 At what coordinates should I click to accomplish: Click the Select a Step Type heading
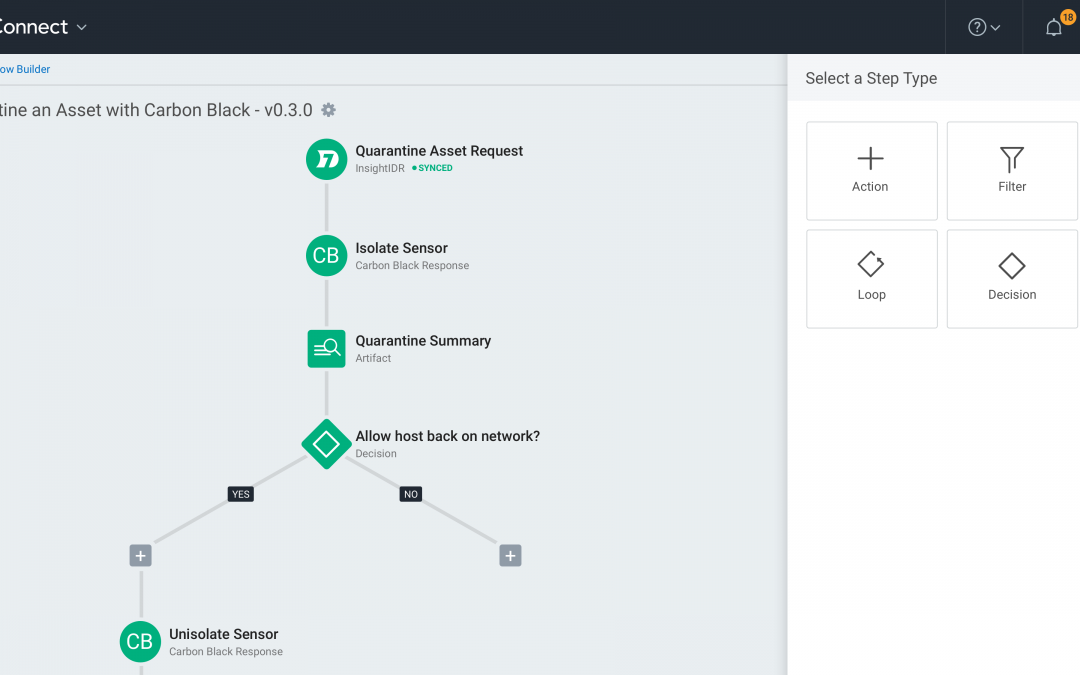871,79
